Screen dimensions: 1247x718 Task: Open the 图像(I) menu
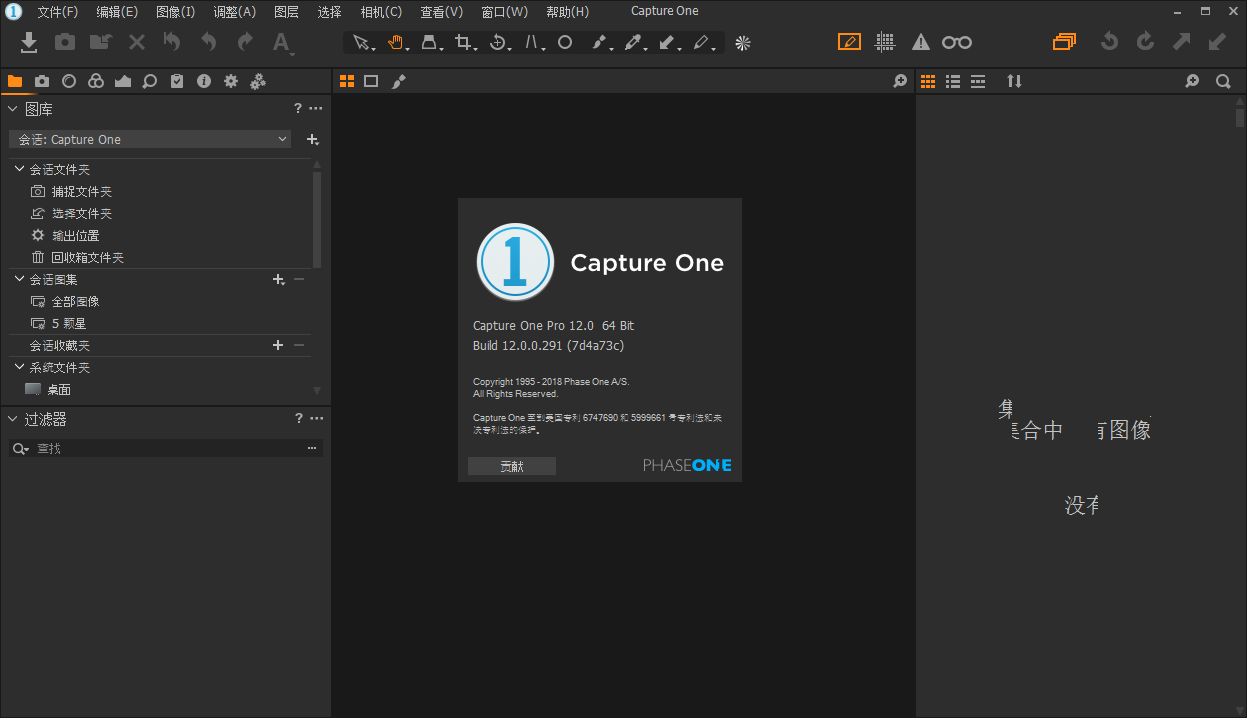pos(176,12)
